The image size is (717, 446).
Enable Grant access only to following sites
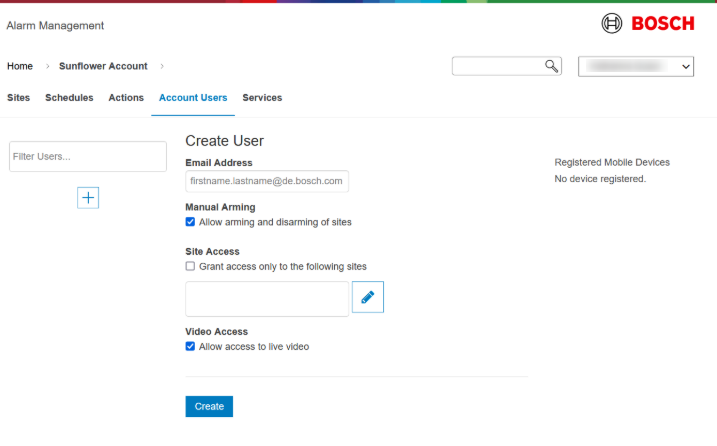(x=191, y=267)
